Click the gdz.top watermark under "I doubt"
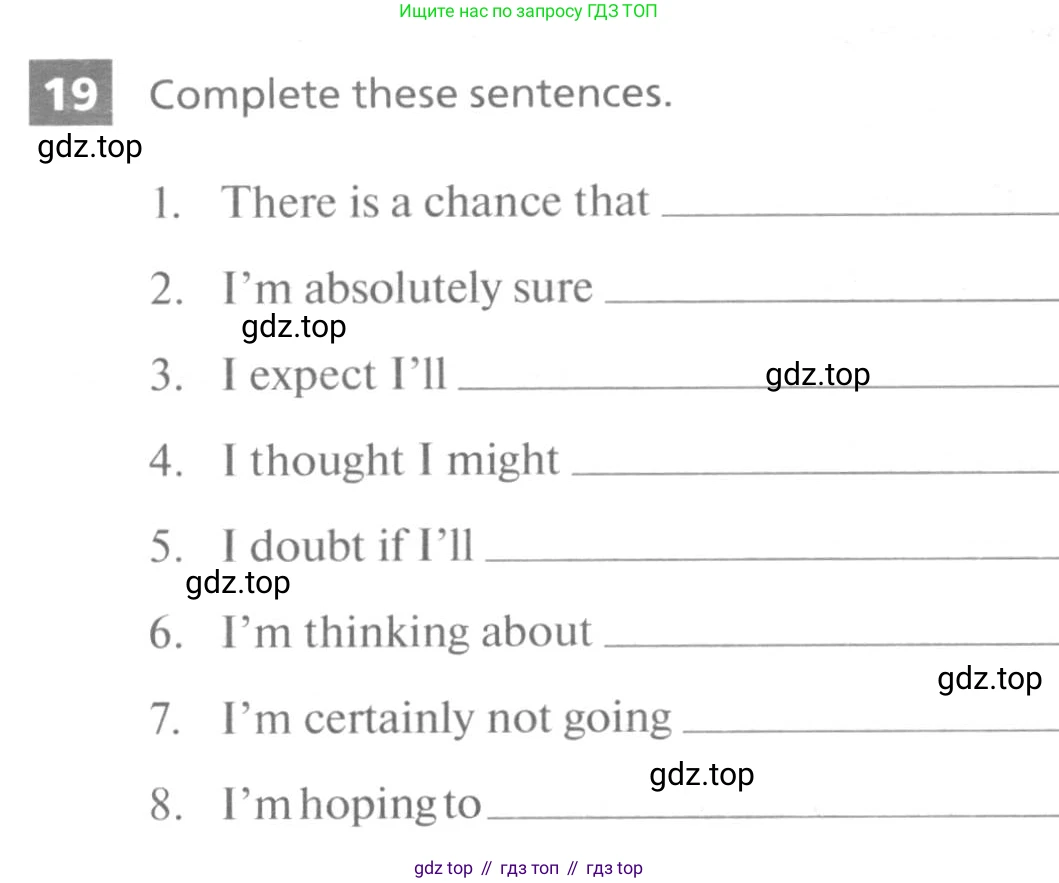The width and height of the screenshot is (1059, 883). pos(238,582)
